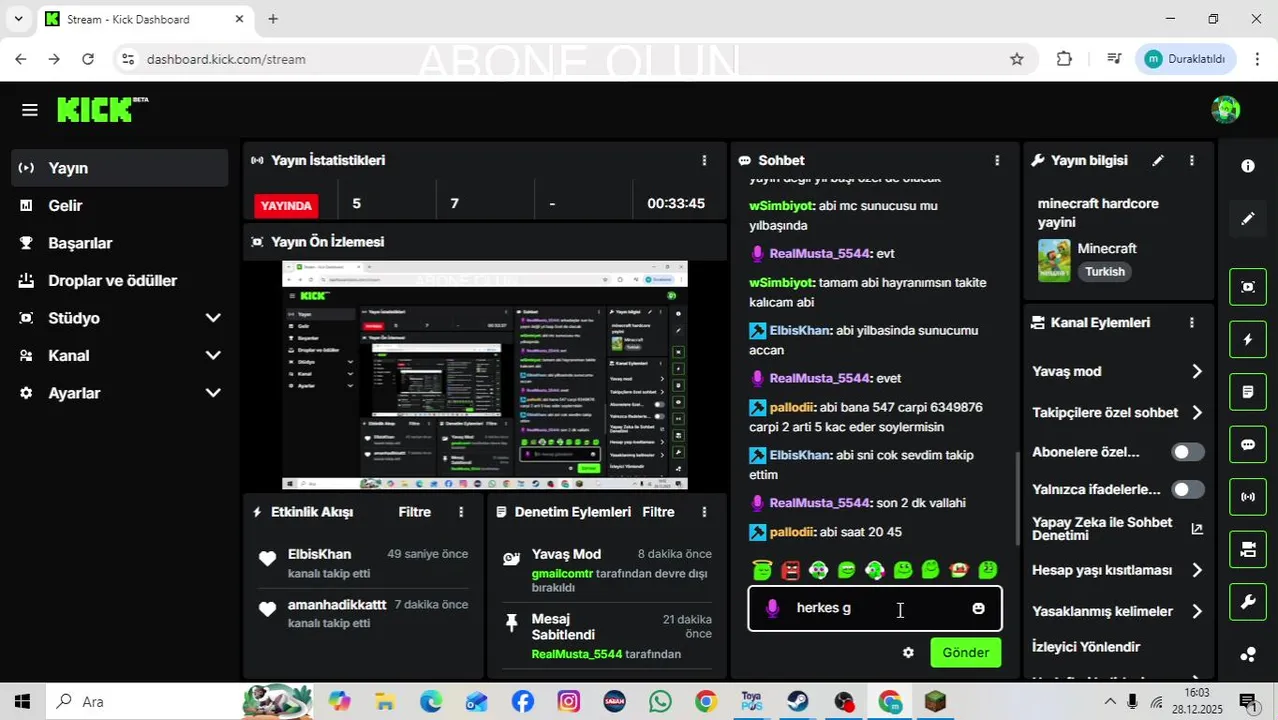
Task: Toggle Yalnızca ifadelerle switch
Action: (x=1188, y=490)
